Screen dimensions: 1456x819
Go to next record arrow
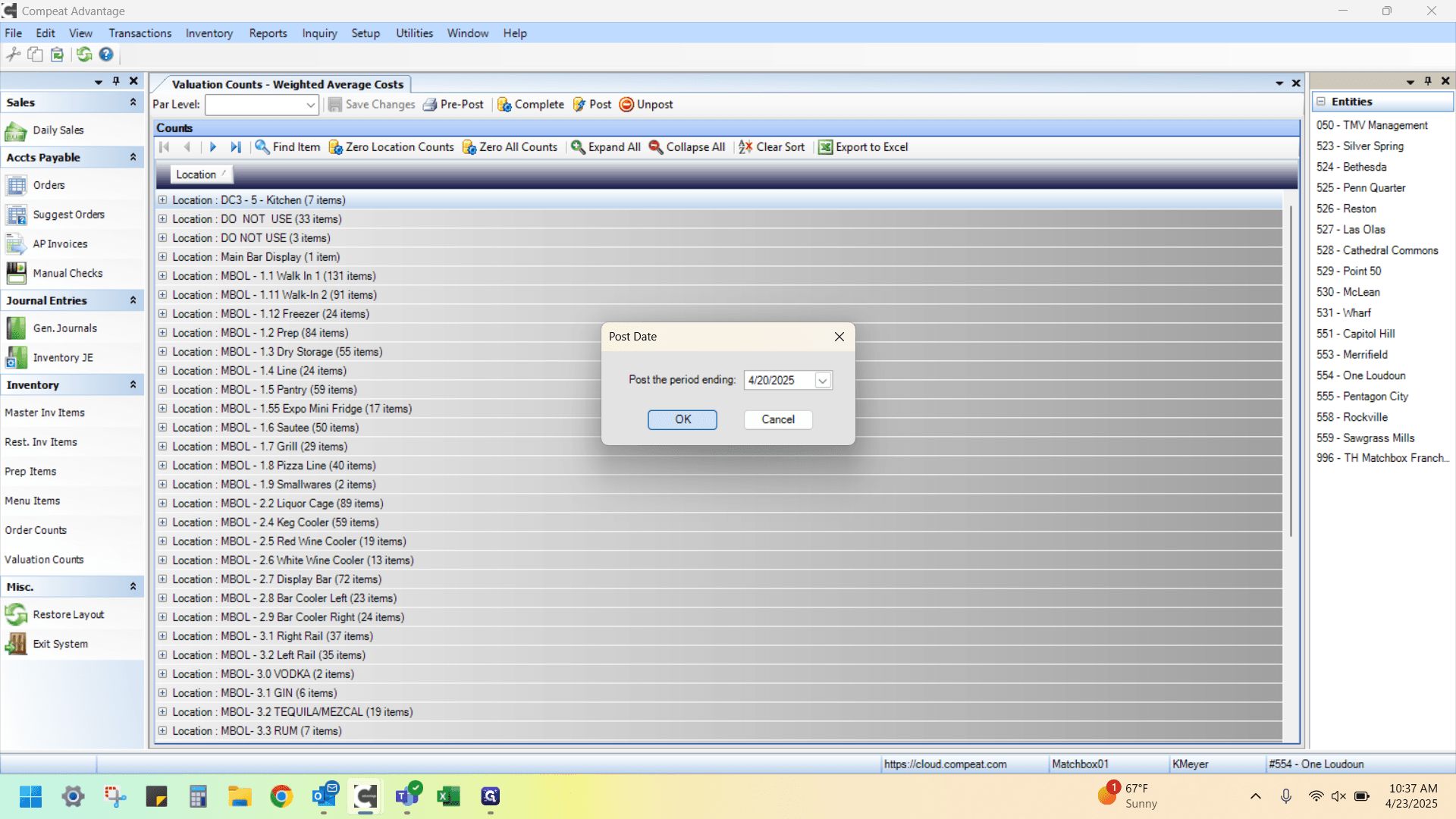(213, 147)
